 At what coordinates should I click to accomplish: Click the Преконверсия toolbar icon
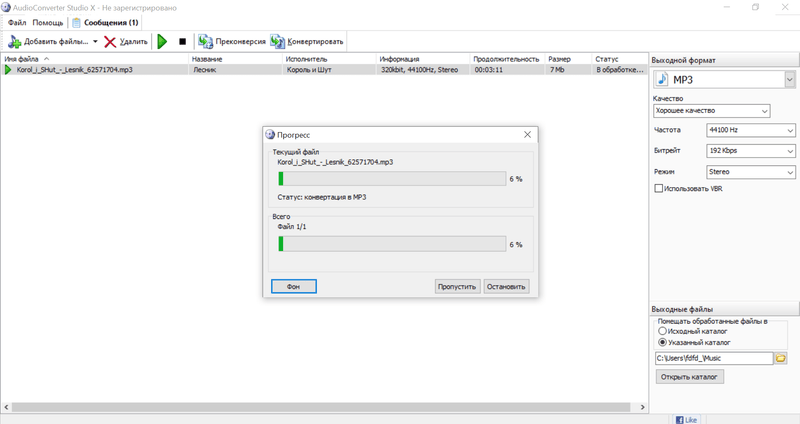click(205, 42)
